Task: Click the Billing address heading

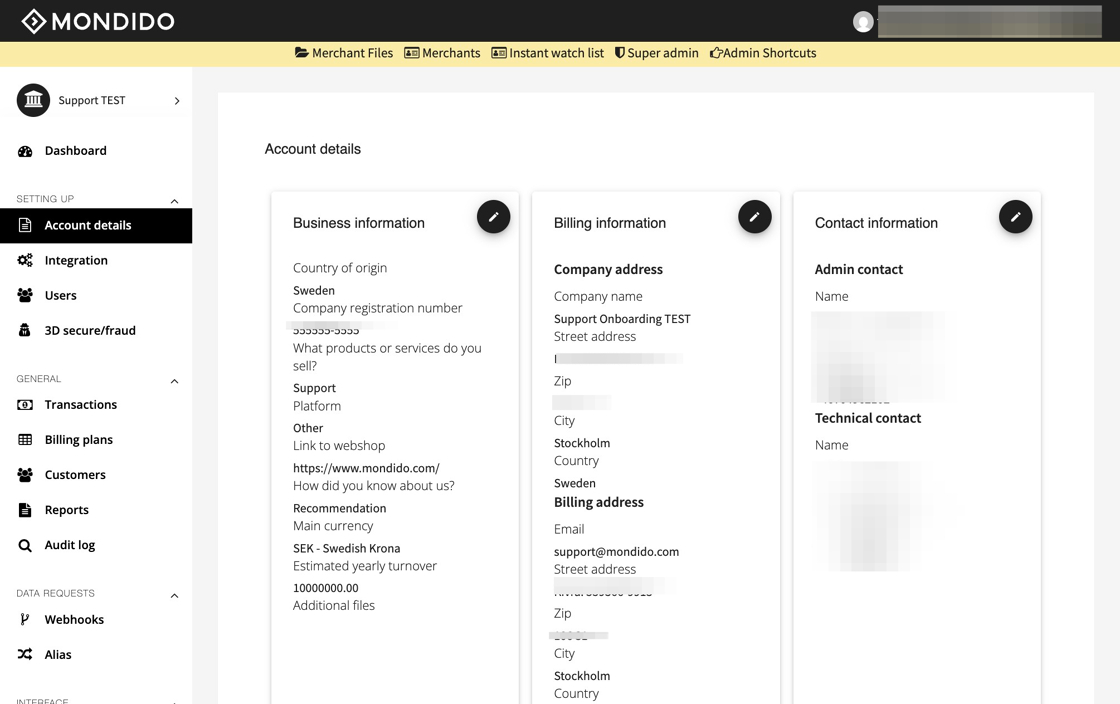Action: tap(599, 503)
